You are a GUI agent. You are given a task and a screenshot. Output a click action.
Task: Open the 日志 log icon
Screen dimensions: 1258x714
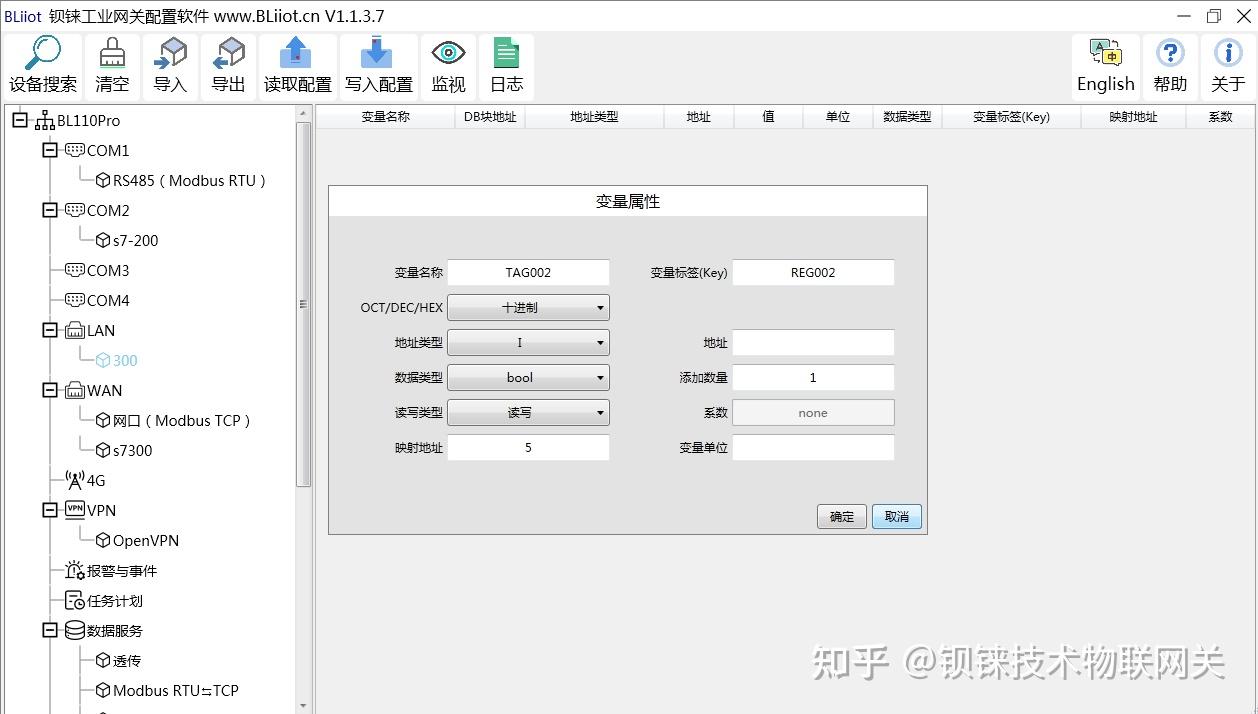point(506,67)
